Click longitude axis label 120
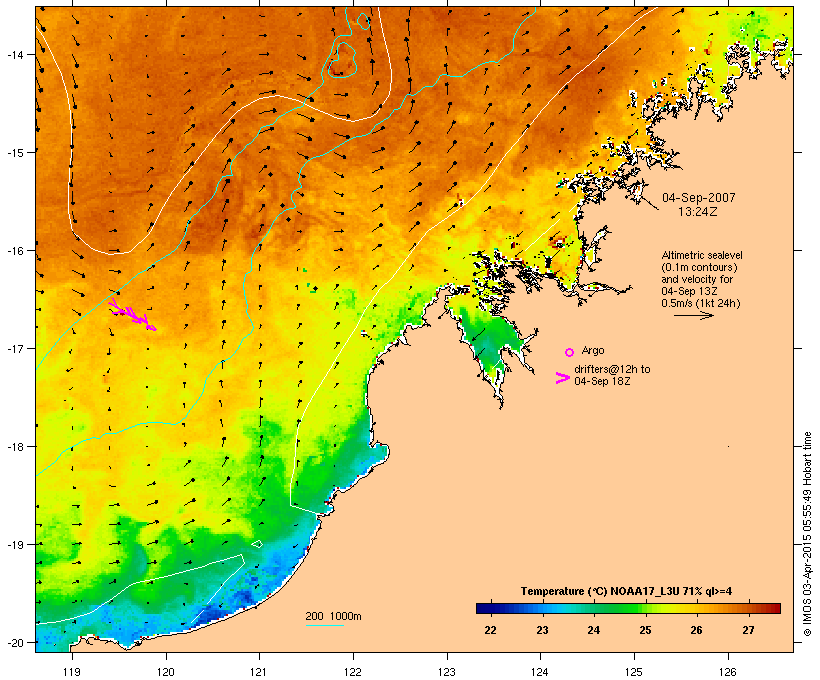 pos(166,672)
